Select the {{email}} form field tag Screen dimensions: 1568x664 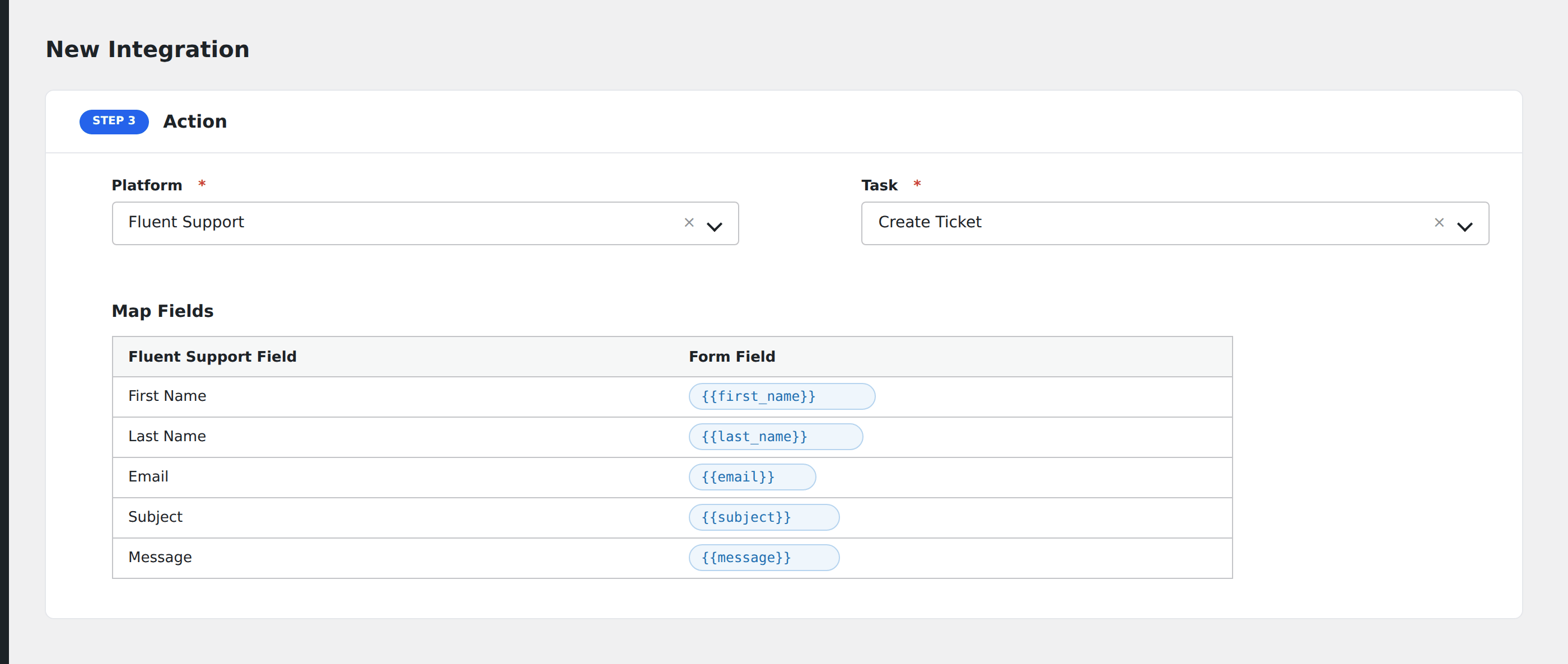tap(752, 476)
